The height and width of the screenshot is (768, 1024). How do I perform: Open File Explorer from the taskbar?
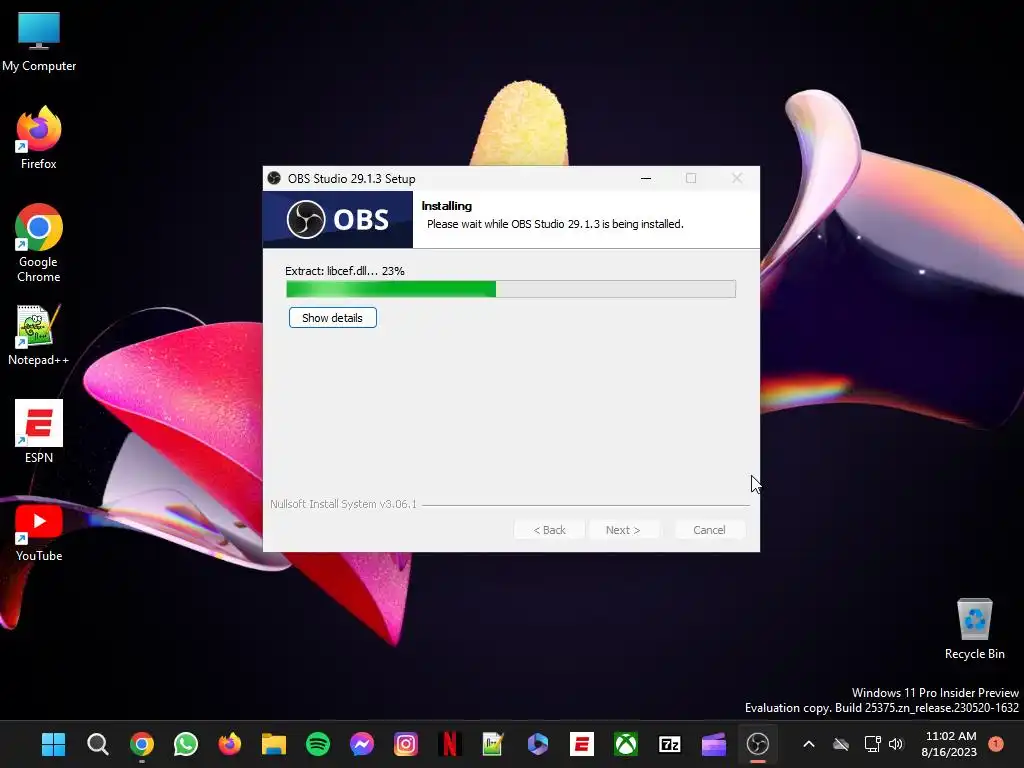(x=274, y=744)
